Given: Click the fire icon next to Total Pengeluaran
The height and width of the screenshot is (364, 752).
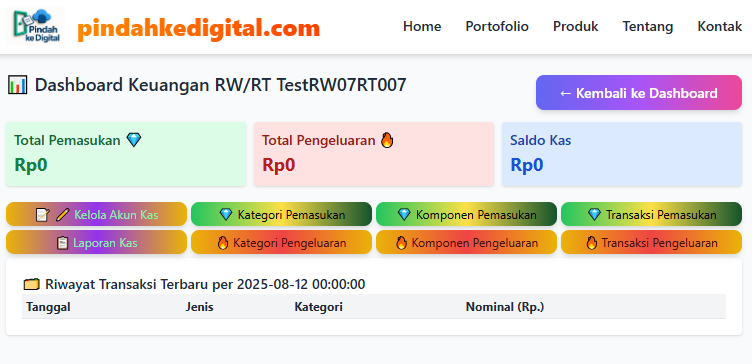Looking at the screenshot, I should 387,140.
